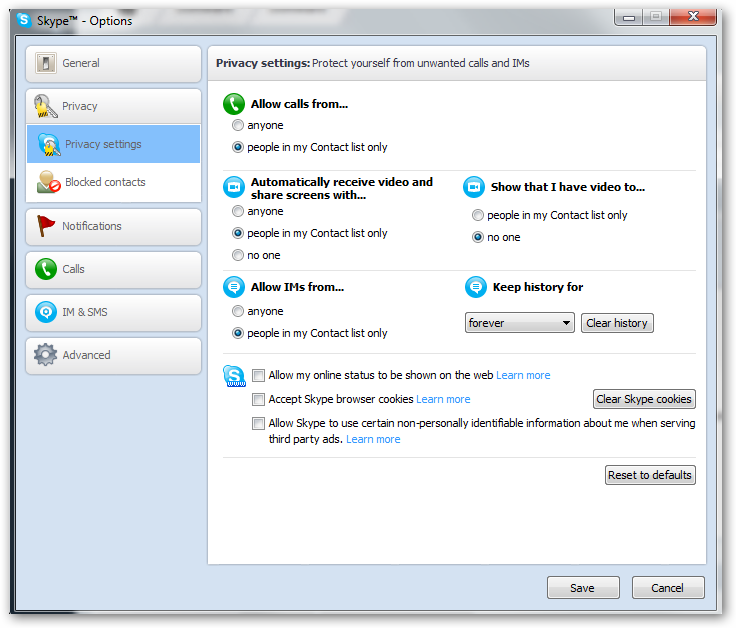Open the Advanced section
This screenshot has width=736, height=628.
[113, 355]
